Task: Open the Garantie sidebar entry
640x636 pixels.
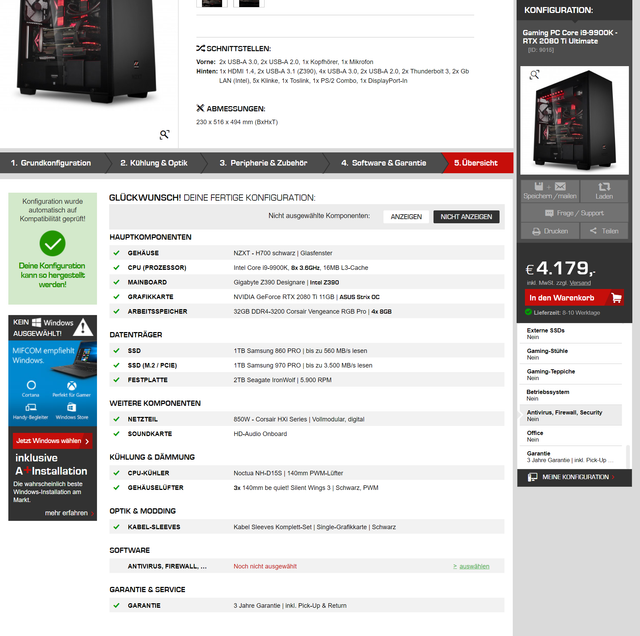Action: tap(571, 456)
